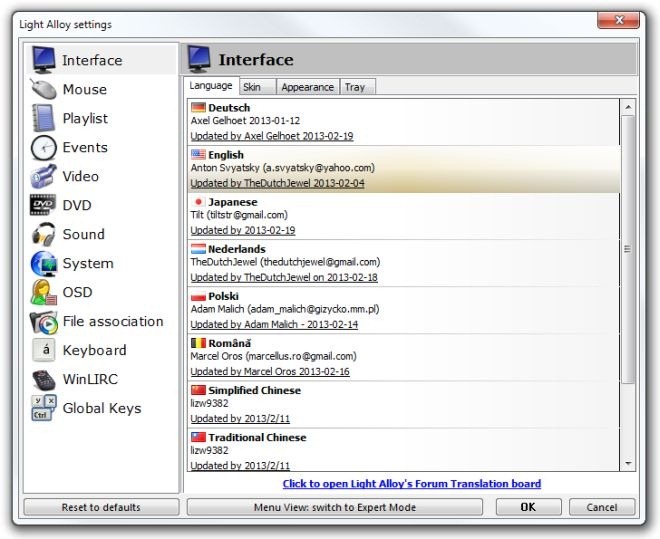Click the Japanese flag icon
This screenshot has width=660, height=539.
click(198, 202)
